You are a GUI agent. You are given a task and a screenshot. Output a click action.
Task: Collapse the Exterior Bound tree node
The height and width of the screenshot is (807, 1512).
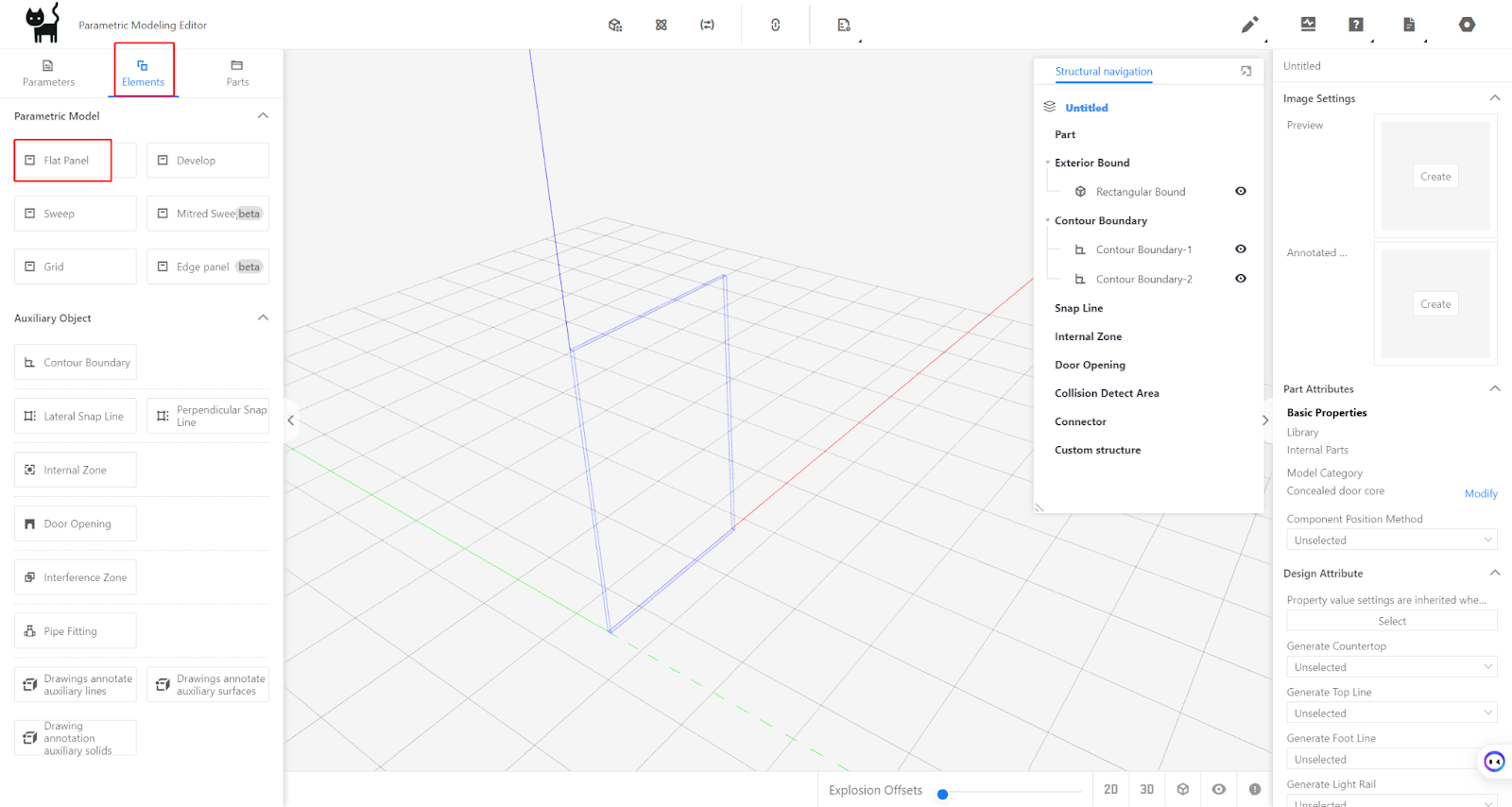[1048, 163]
